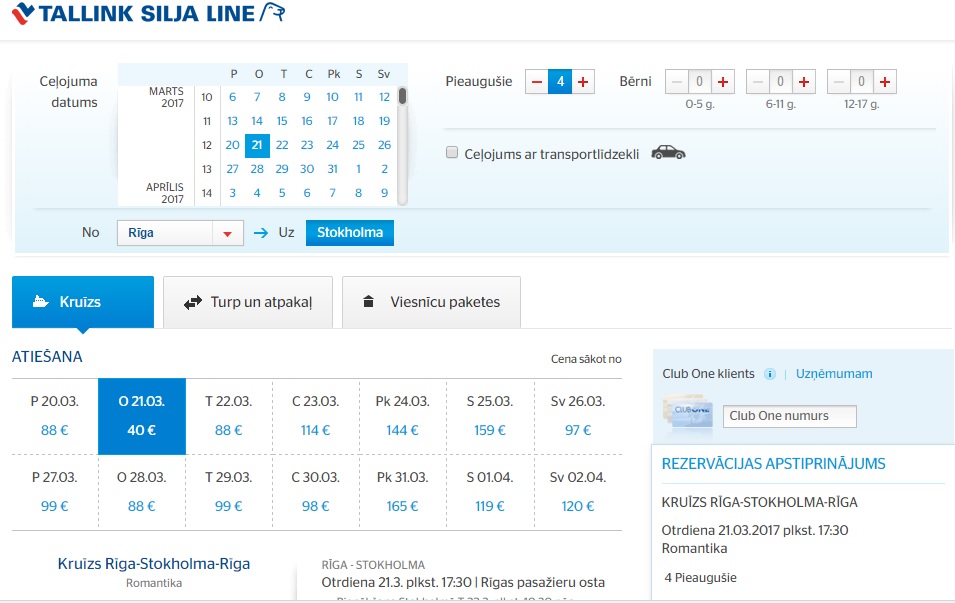
Task: Choose calendar date 6 March
Action: 233,97
